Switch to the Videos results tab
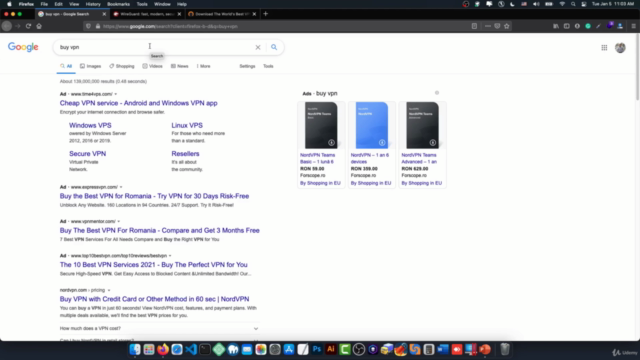640x360 pixels. 152,66
